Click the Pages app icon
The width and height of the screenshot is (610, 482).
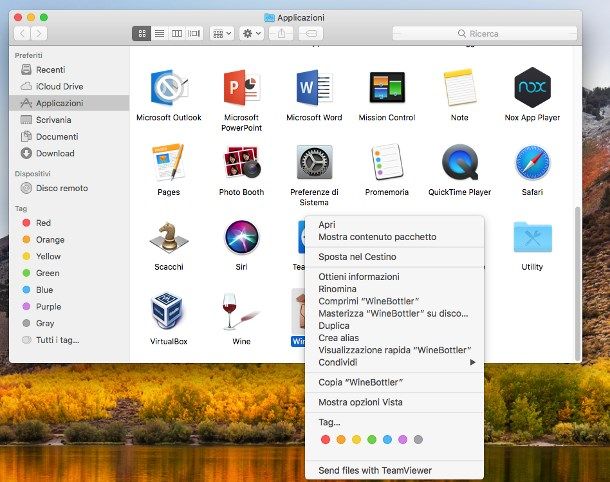(169, 163)
